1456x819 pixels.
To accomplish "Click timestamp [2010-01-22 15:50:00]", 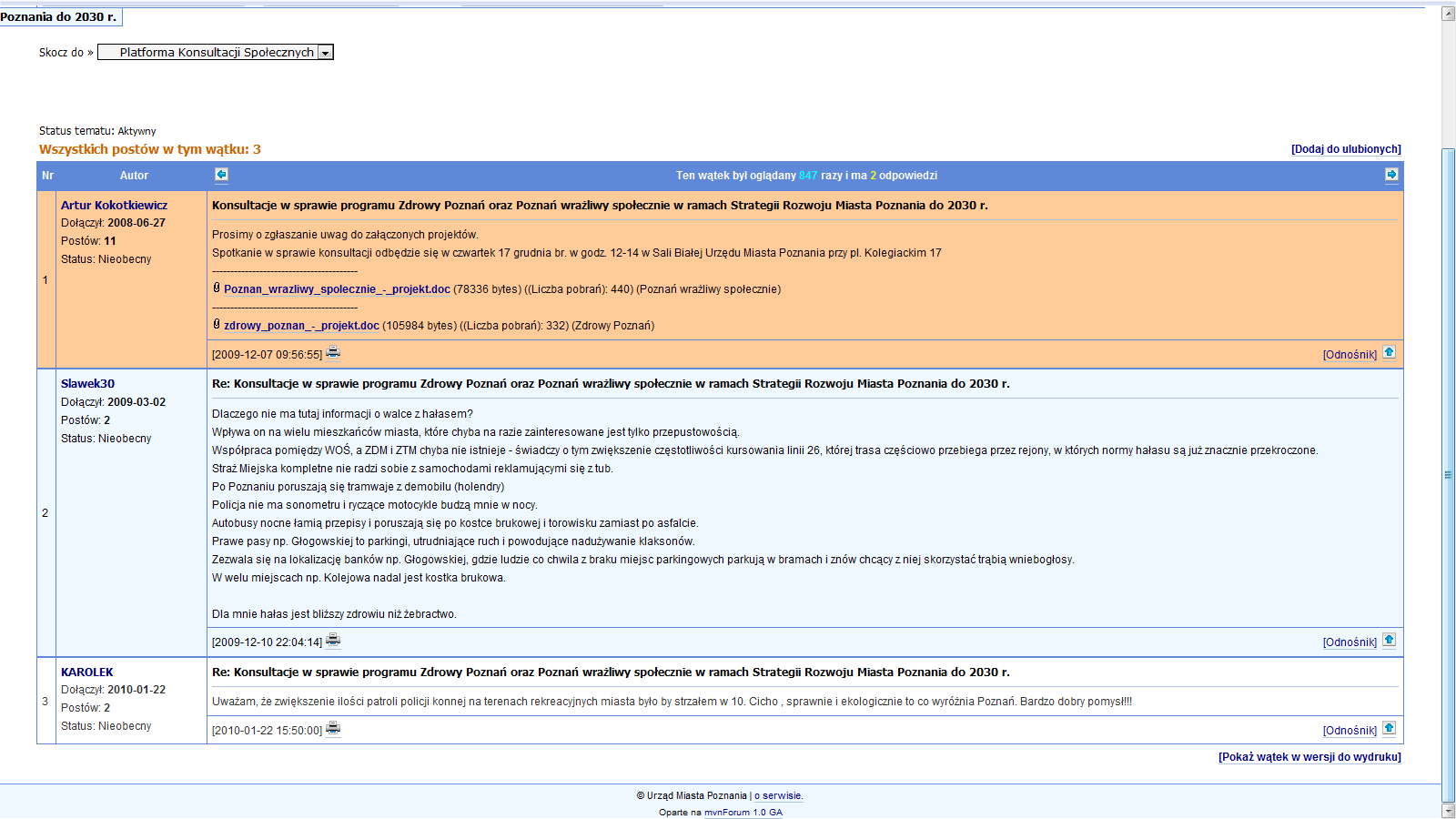I will (x=268, y=731).
